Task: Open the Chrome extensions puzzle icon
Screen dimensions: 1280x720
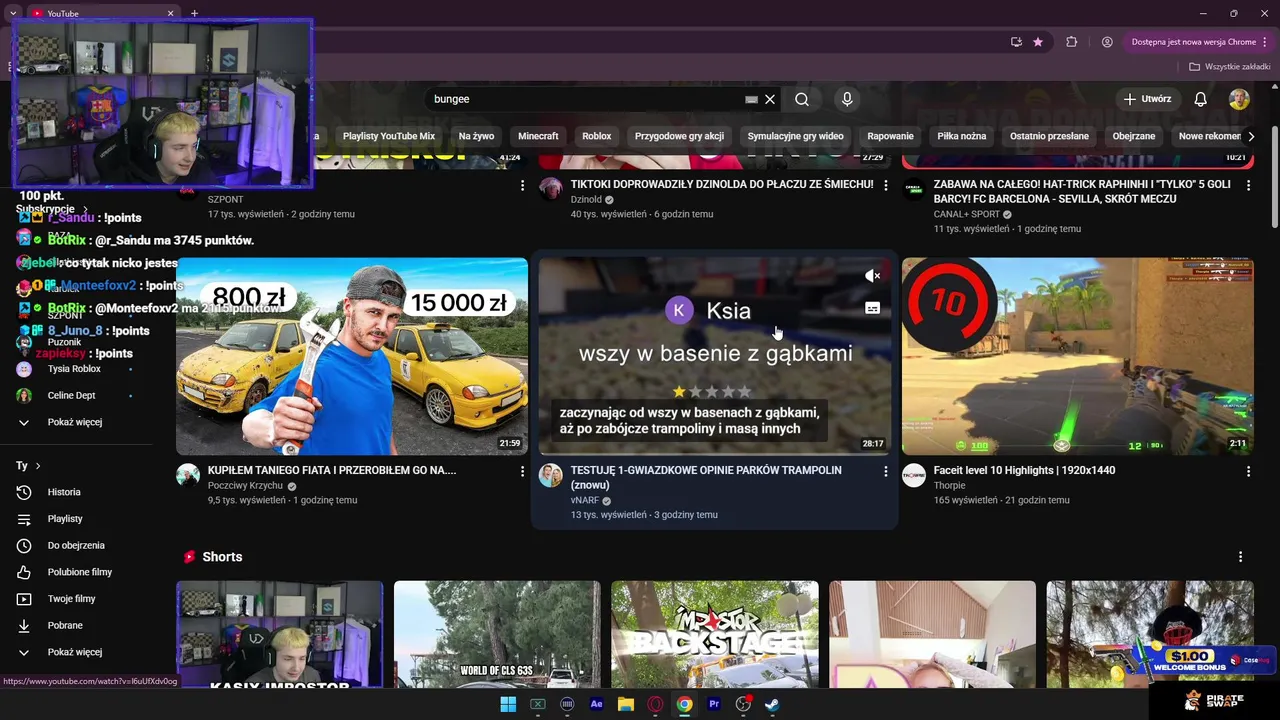Action: coord(1072,42)
